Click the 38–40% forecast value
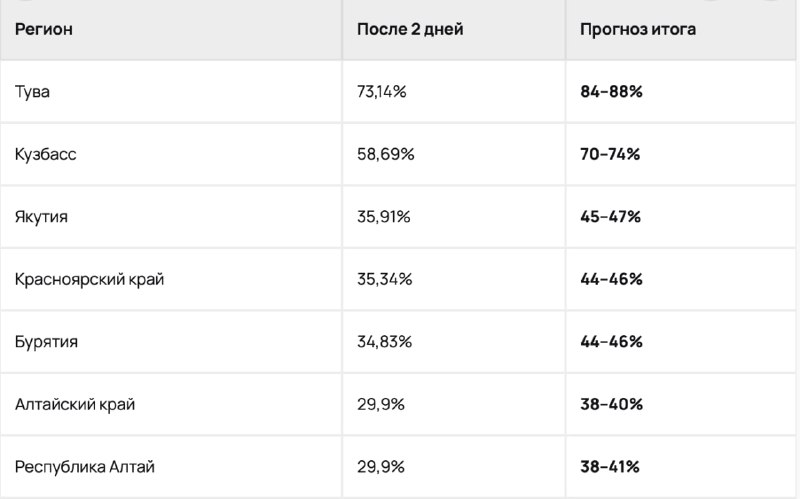This screenshot has height=499, width=800. point(612,404)
